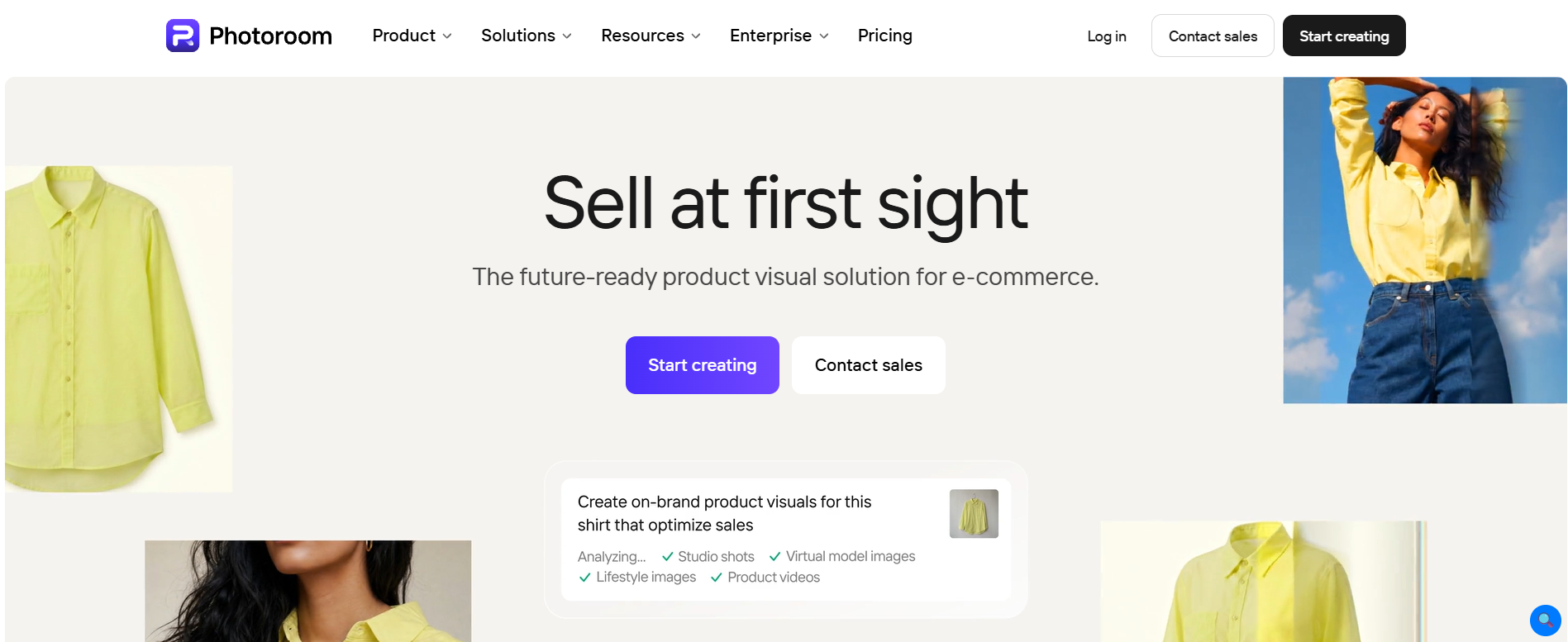Click the Lifestyle images checkmark

pyautogui.click(x=585, y=578)
